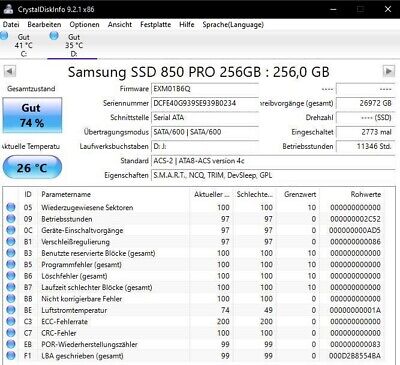Viewport: 400px width, 365px height.
Task: Open the Bearbeiten menu
Action: 44,25
